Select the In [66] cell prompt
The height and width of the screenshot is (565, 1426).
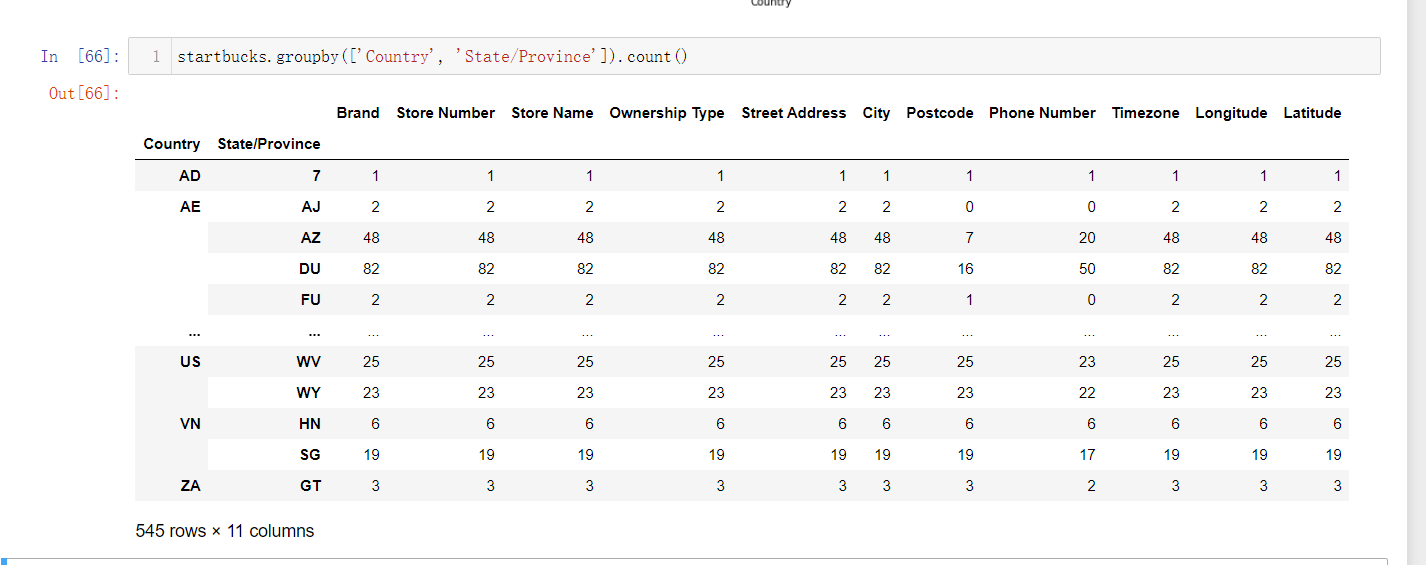[80, 57]
